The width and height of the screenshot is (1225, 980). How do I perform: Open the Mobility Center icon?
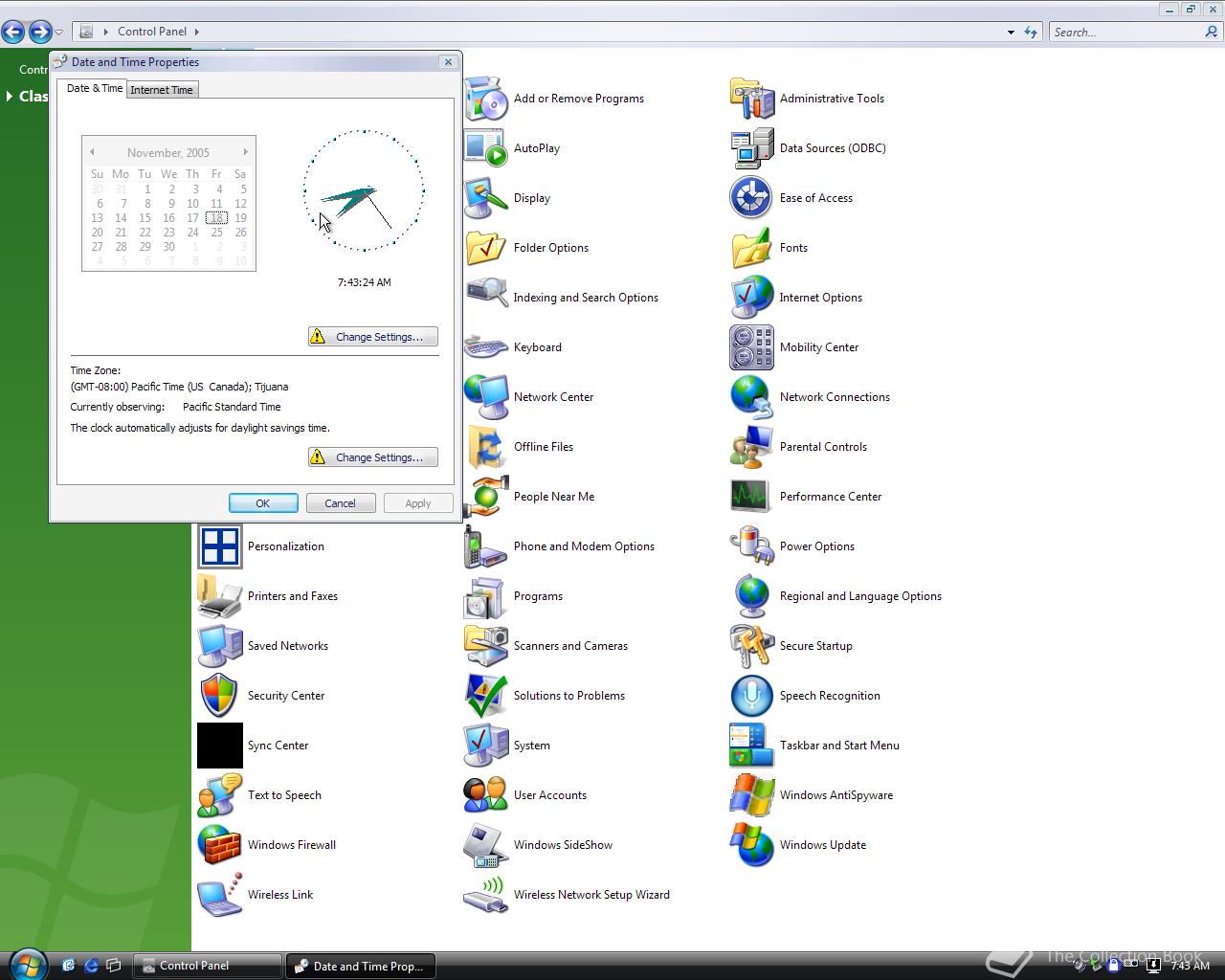click(x=752, y=346)
